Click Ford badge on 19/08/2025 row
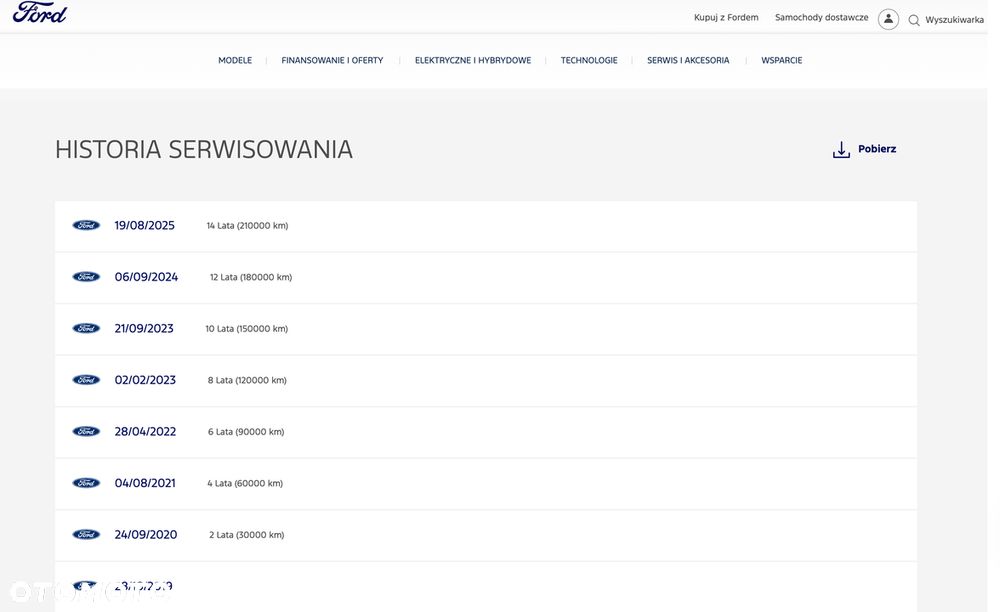 pos(86,225)
